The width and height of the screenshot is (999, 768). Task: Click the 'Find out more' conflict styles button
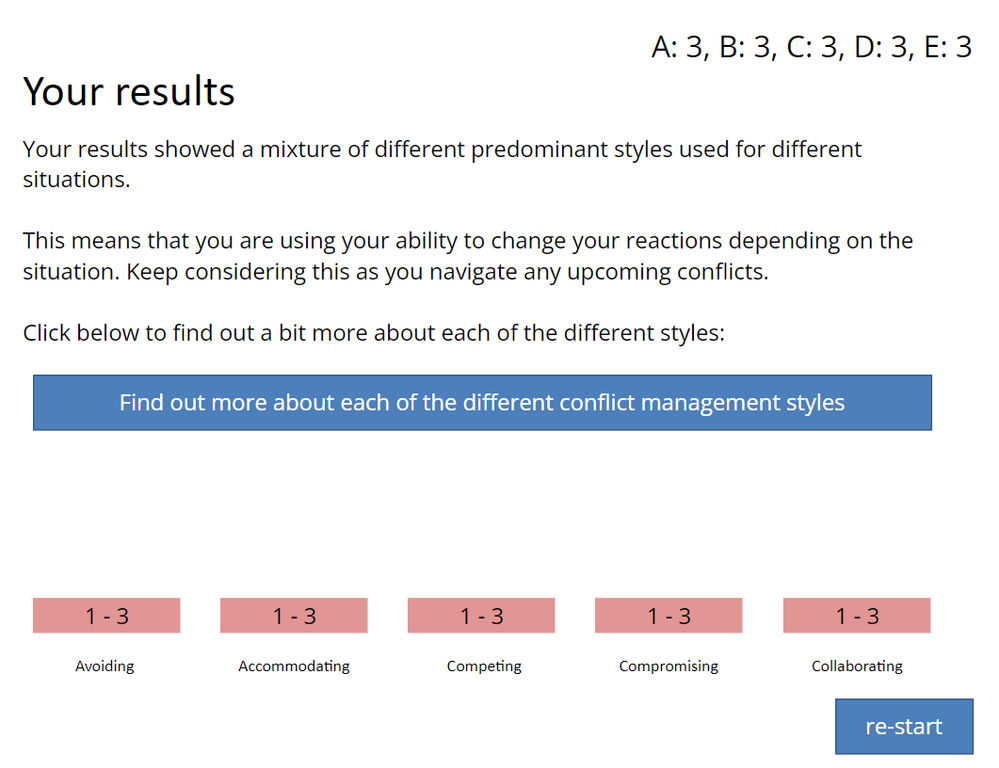[x=482, y=403]
